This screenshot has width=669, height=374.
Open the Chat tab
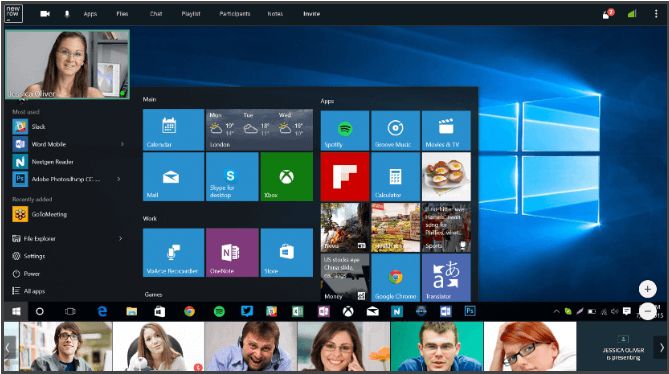click(156, 14)
